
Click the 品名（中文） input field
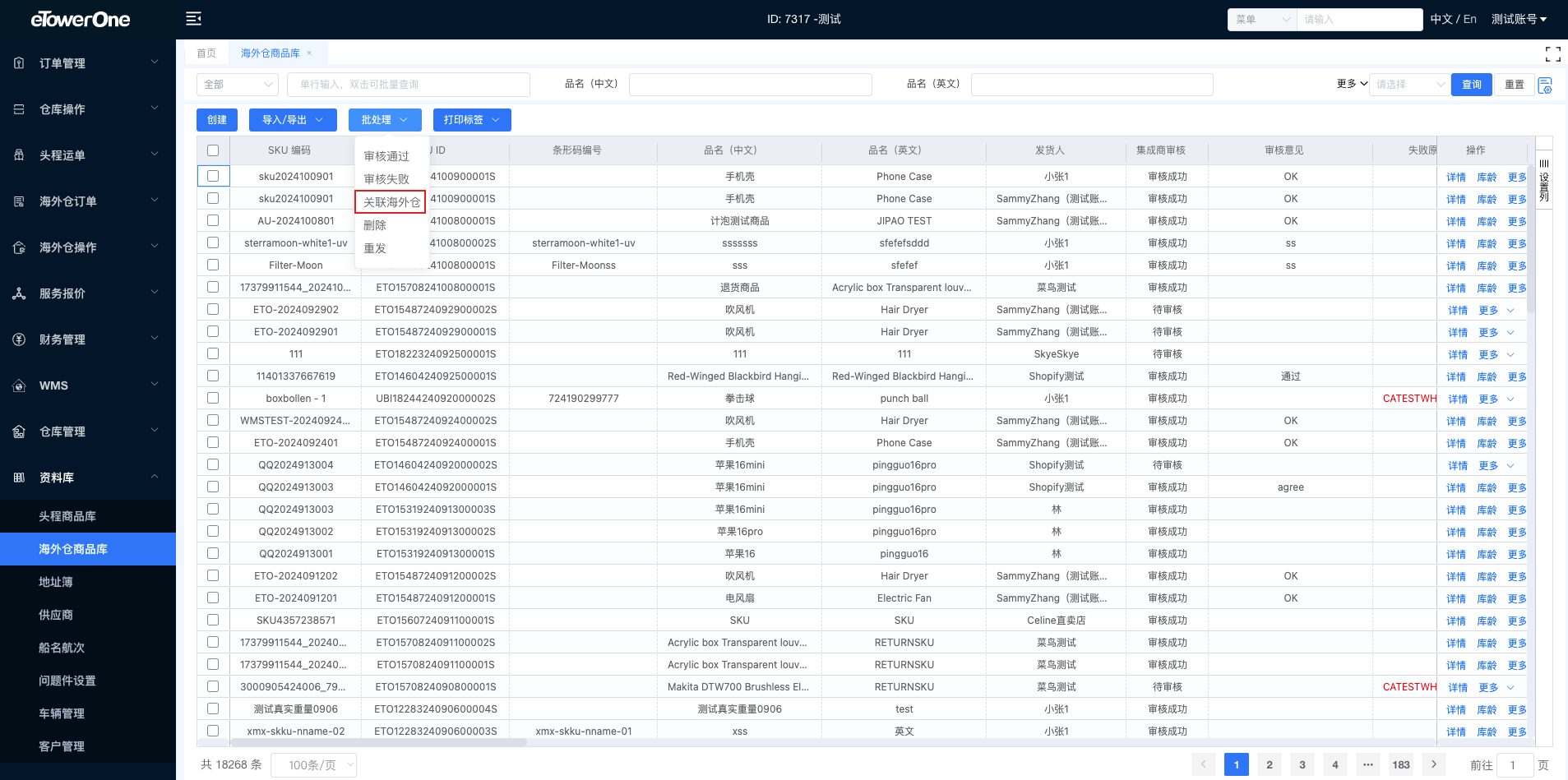750,85
